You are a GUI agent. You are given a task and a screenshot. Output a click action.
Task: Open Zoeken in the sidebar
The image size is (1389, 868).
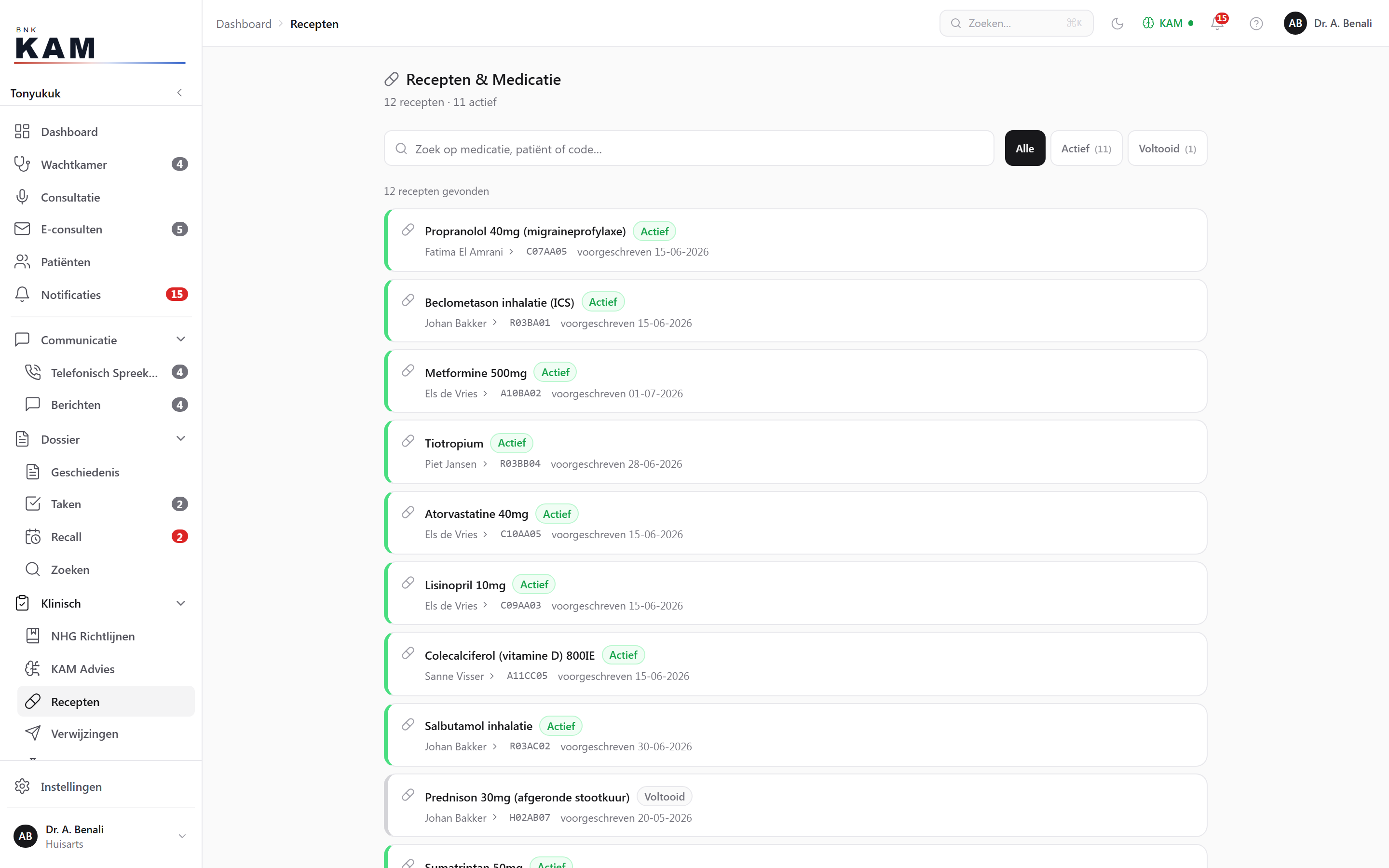(x=106, y=570)
